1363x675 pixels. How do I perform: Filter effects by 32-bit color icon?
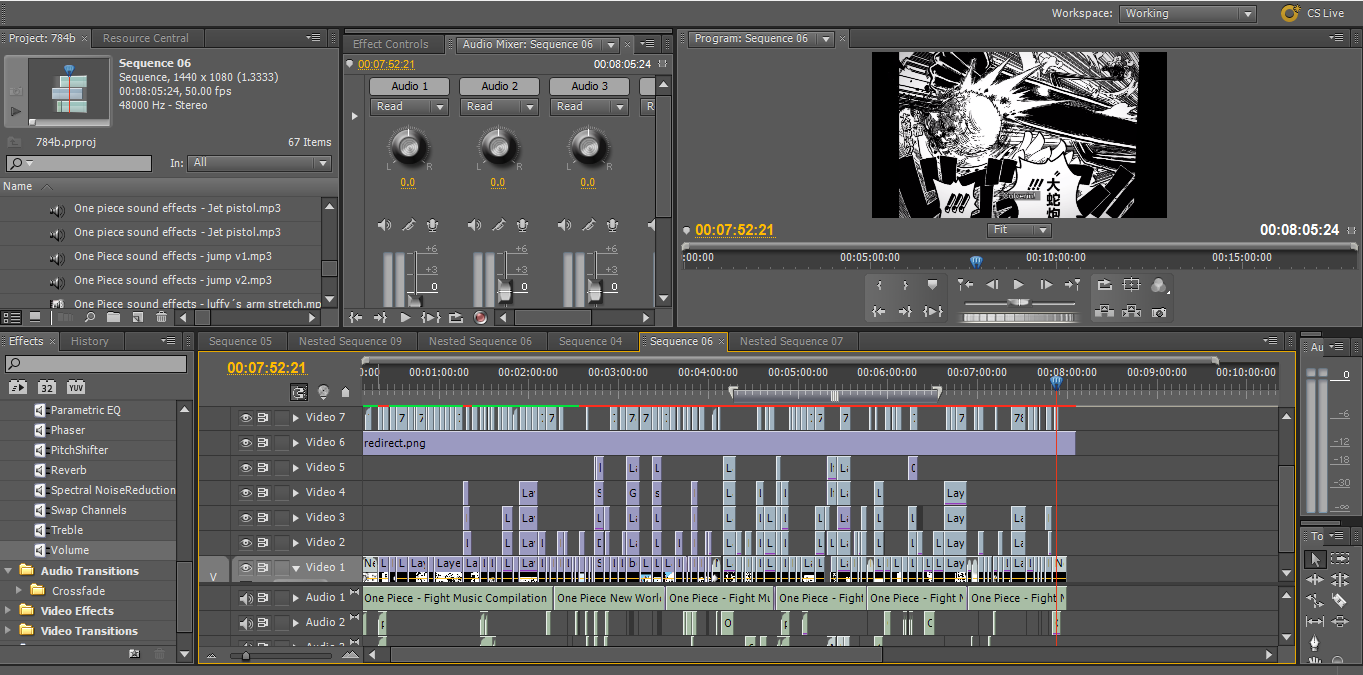[47, 387]
